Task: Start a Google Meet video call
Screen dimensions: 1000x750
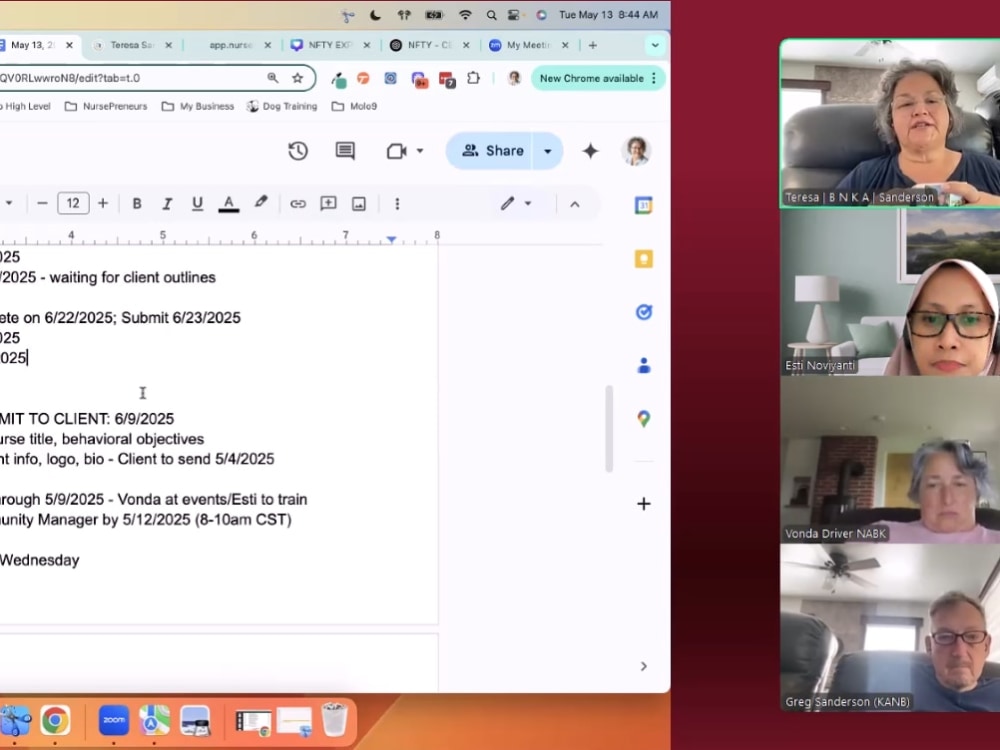Action: coord(397,151)
